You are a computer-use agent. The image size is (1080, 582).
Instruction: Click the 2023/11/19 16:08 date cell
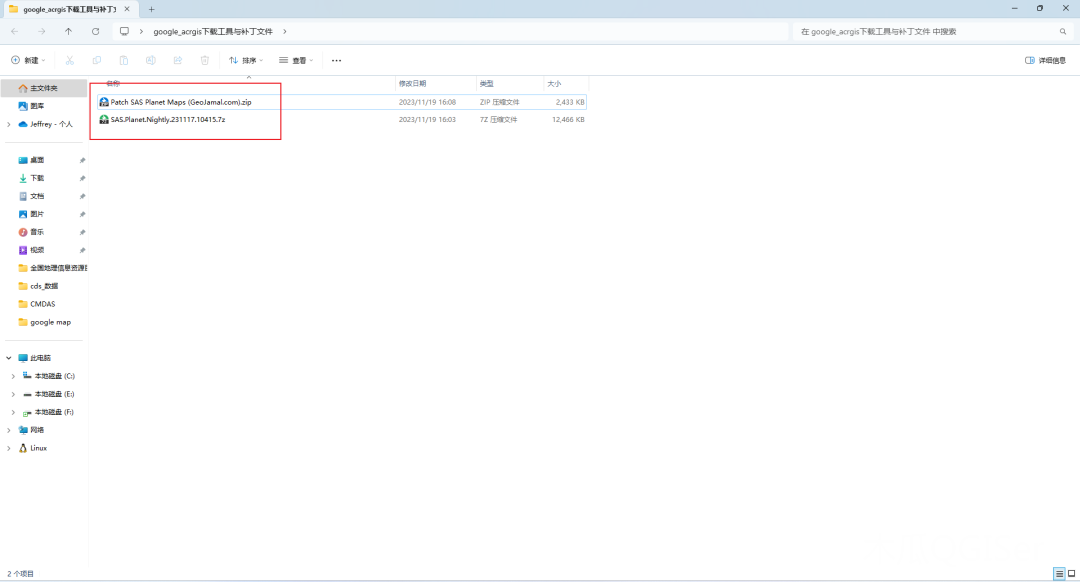427,102
